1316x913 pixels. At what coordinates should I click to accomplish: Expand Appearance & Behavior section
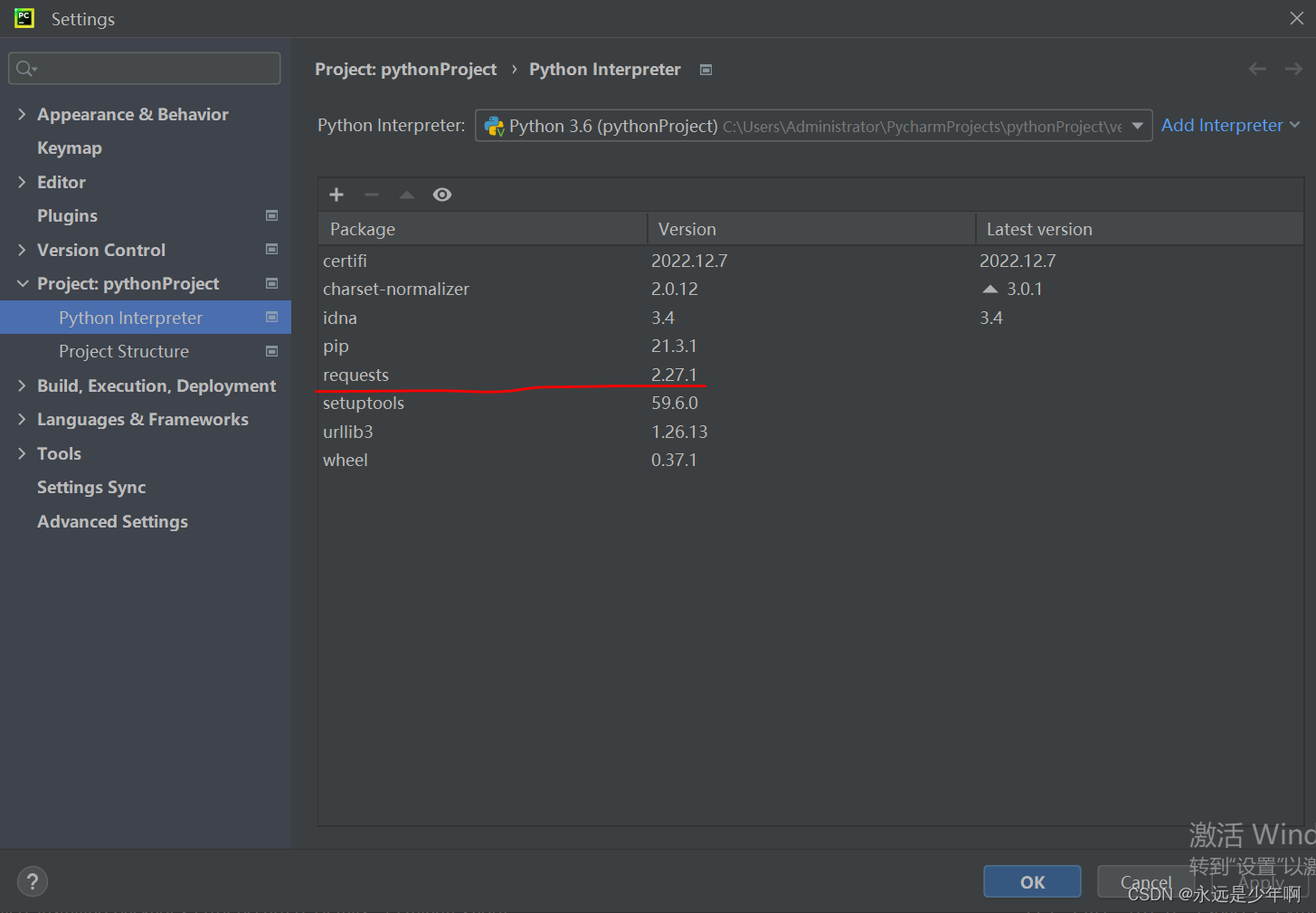22,114
